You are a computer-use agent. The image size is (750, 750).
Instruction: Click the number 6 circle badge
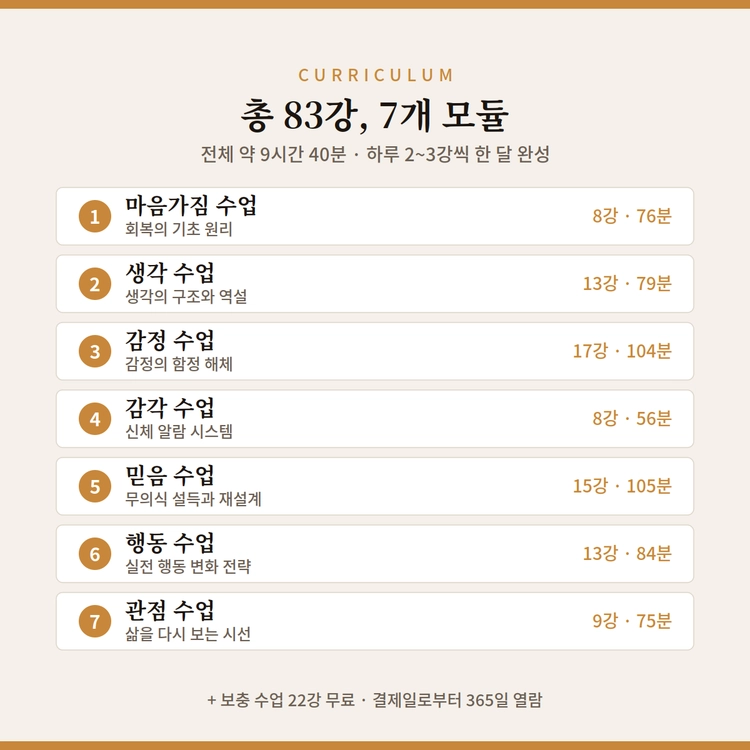[x=95, y=553]
